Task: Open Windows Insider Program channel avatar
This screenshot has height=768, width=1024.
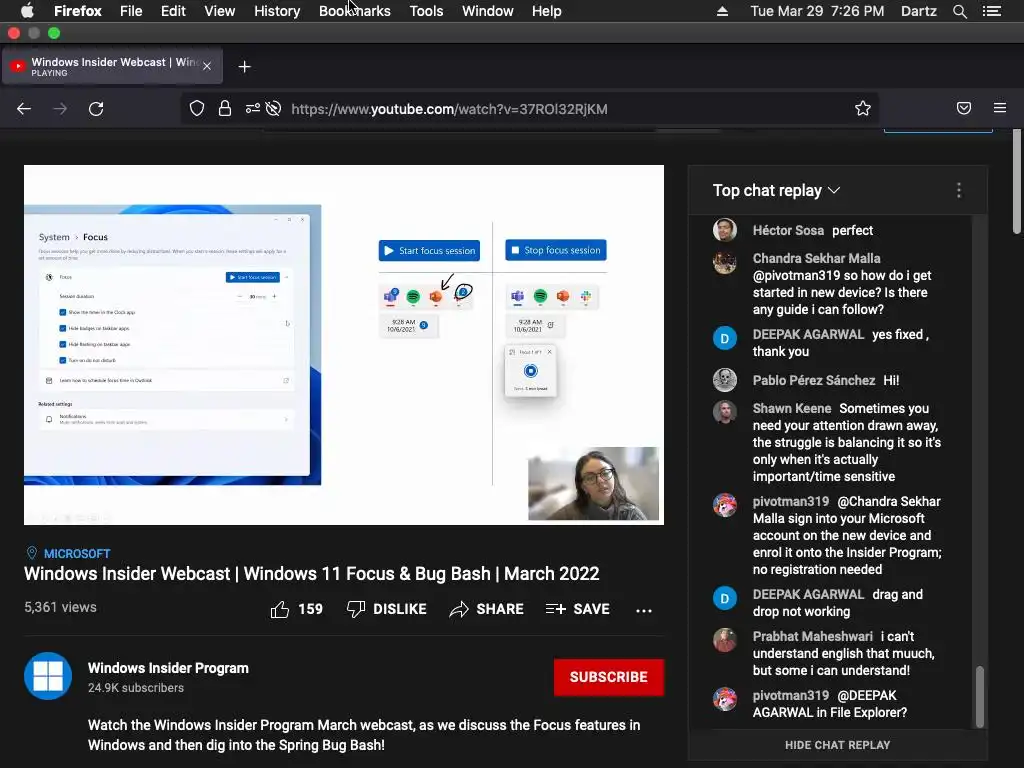Action: point(48,676)
